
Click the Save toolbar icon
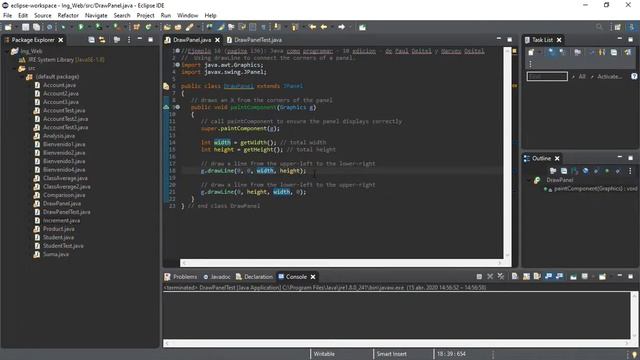pos(25,27)
